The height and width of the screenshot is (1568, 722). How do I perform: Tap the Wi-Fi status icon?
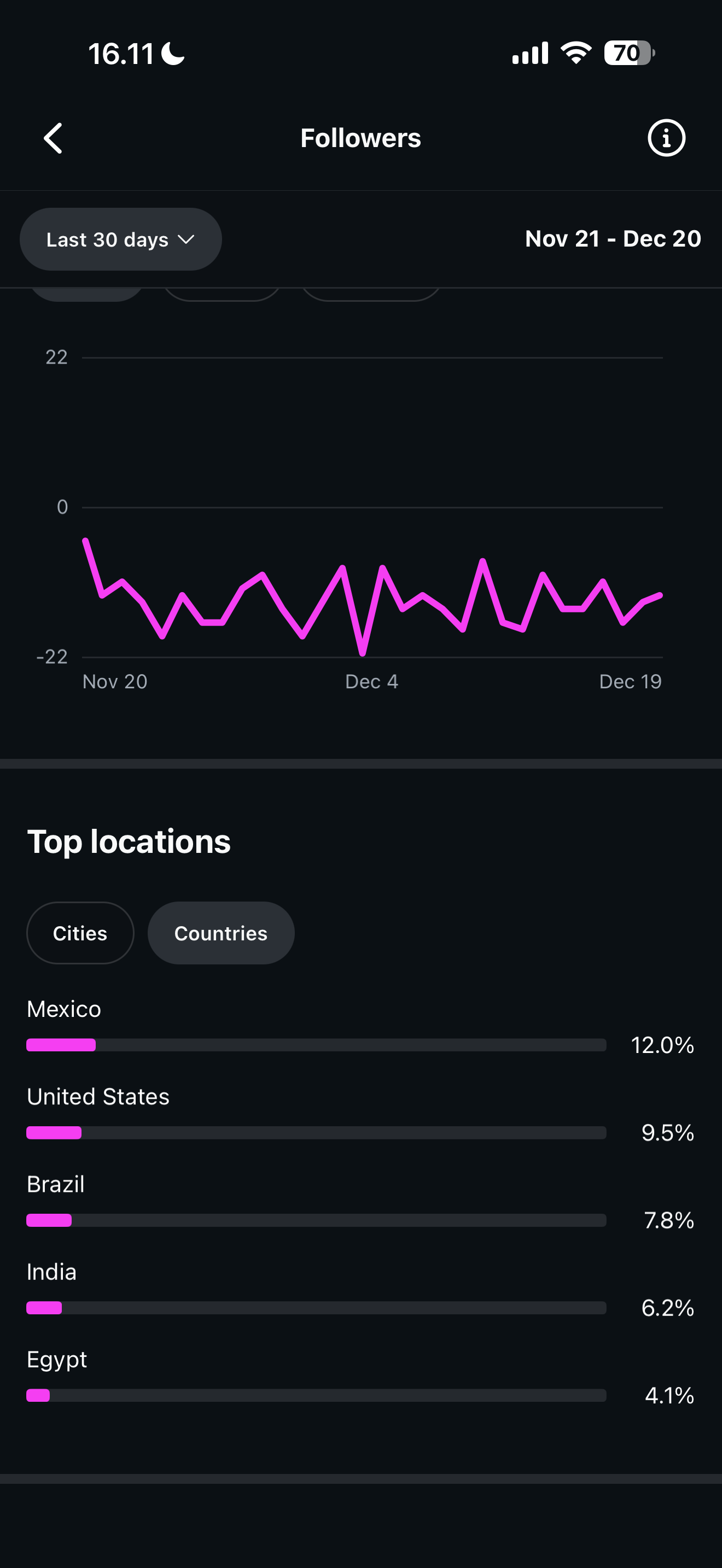[x=576, y=53]
